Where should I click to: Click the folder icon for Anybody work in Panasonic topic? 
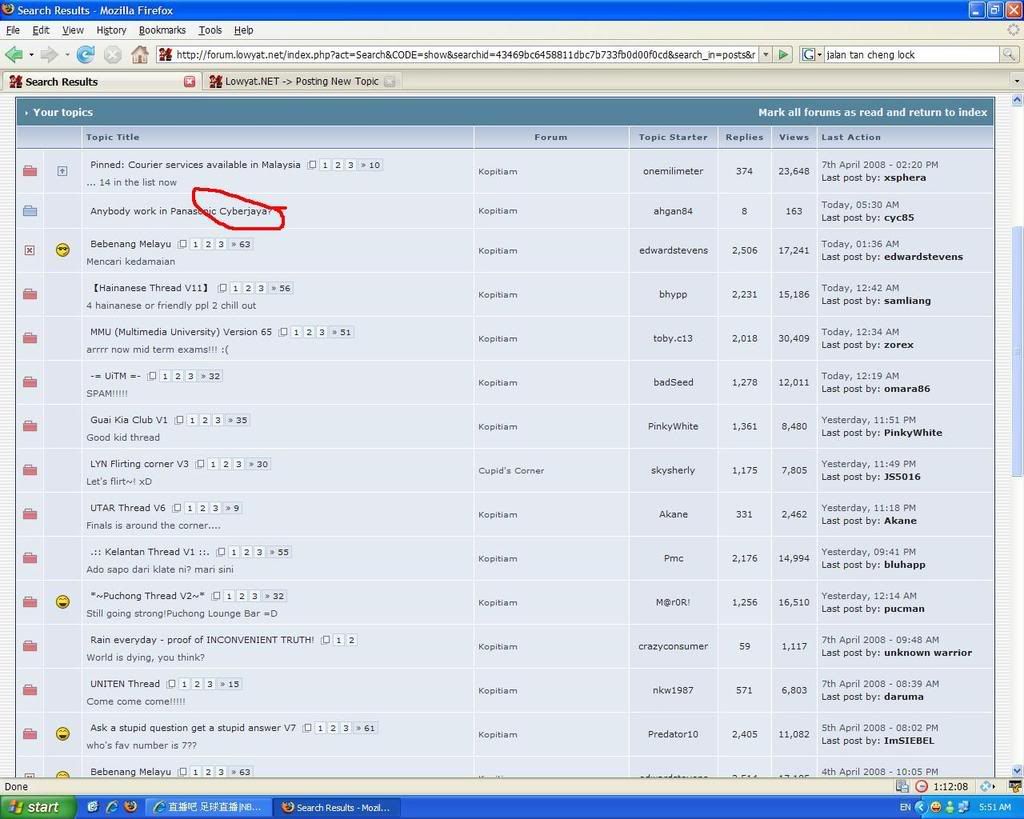coord(29,211)
